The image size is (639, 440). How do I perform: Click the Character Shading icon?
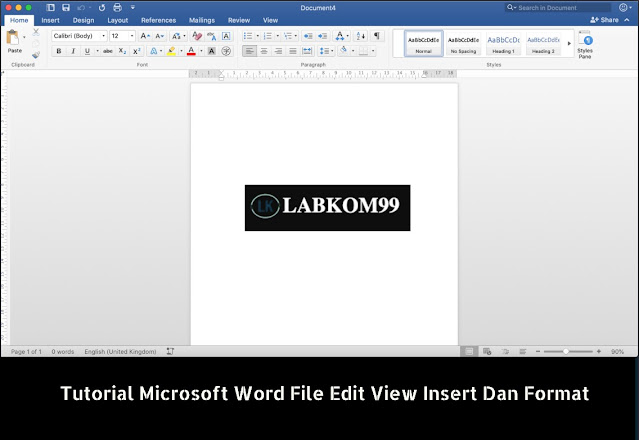click(x=212, y=51)
